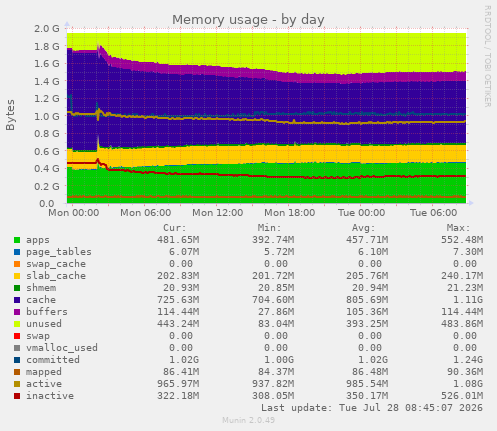Click the buffers purple legend swatch
This screenshot has width=497, height=431.
17,312
